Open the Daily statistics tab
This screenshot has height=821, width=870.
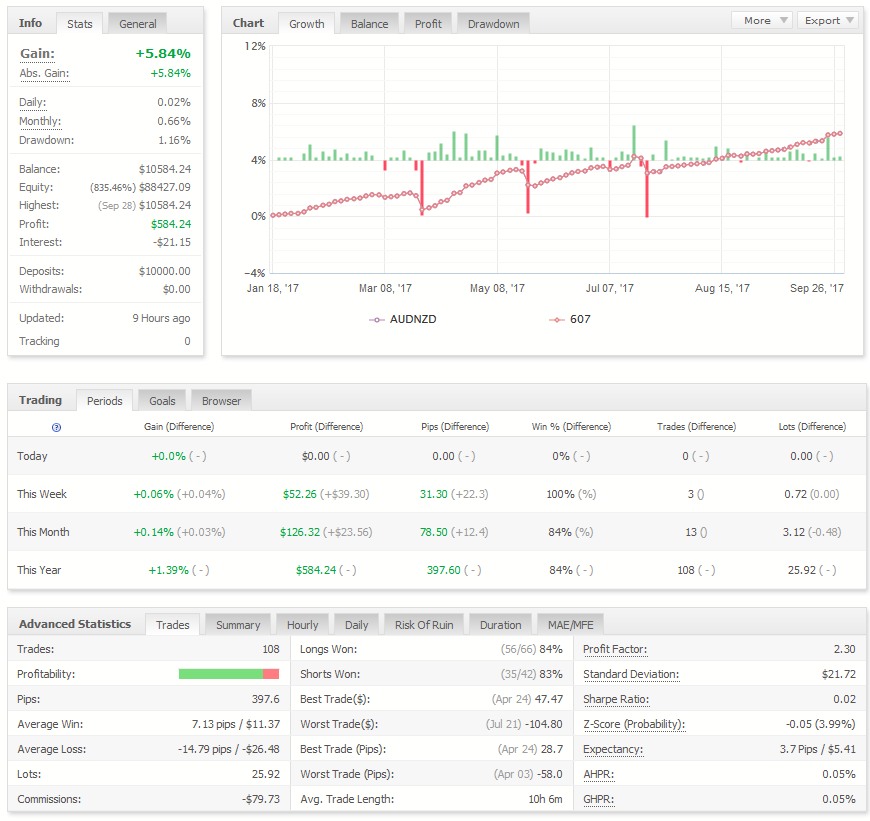pos(356,625)
